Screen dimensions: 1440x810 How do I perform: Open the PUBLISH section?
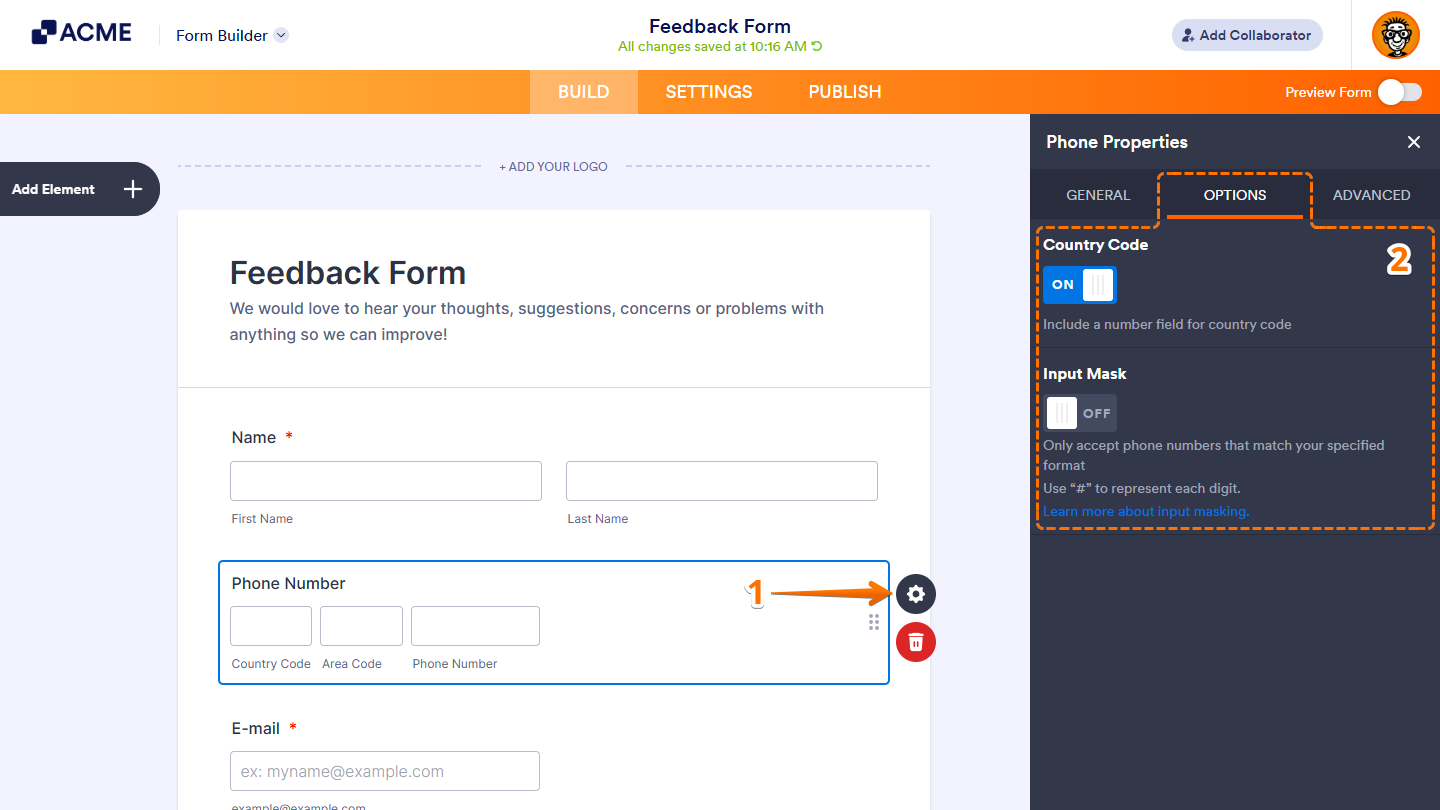click(x=844, y=91)
